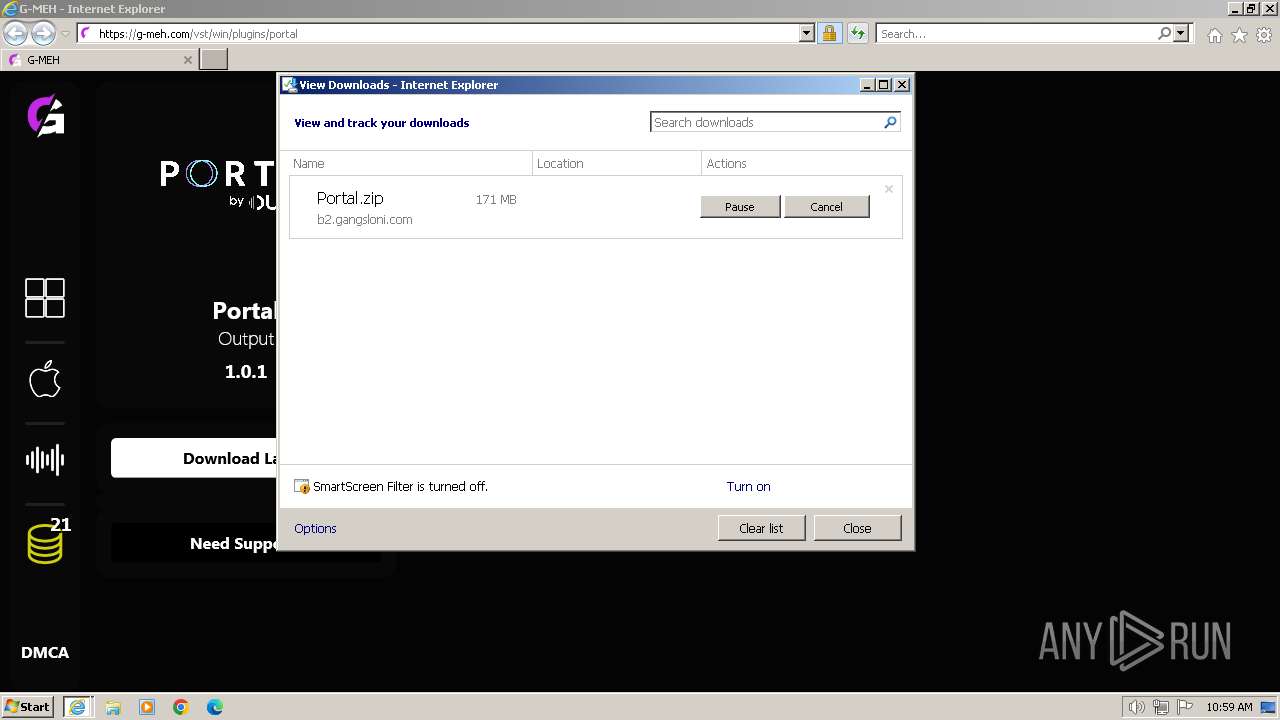Sort downloads by Name column
Viewport: 1280px width, 720px height.
410,163
